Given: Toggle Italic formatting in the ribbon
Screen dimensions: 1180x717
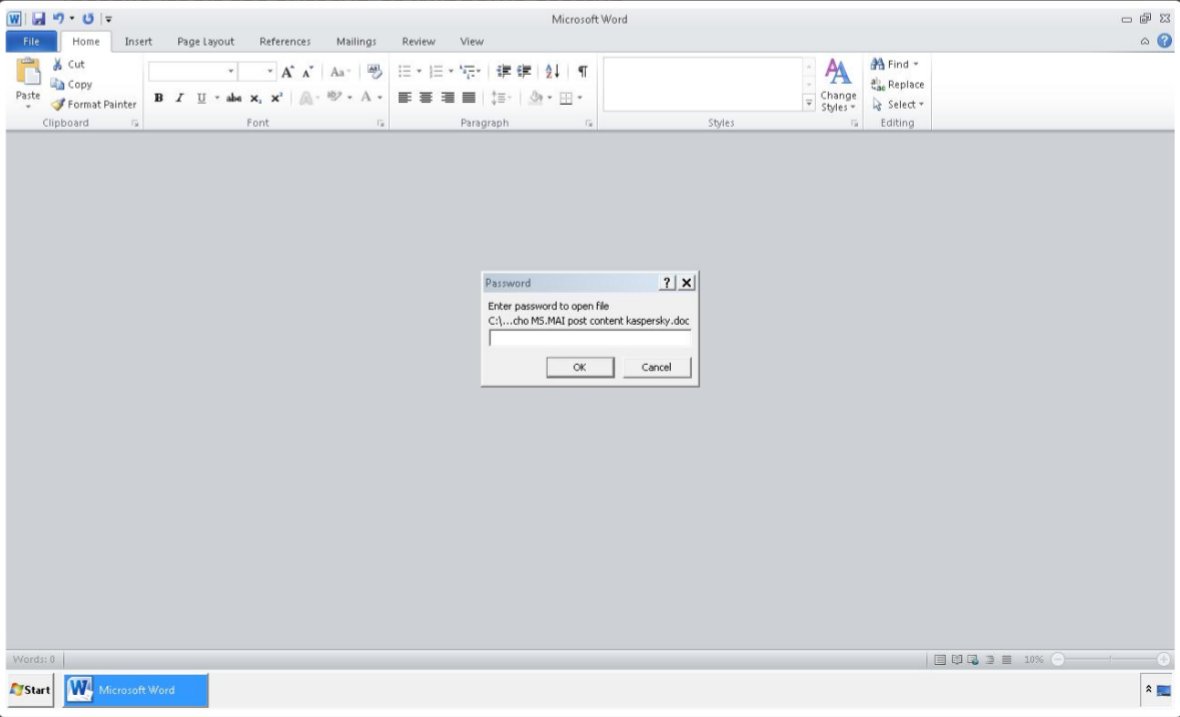Looking at the screenshot, I should [180, 98].
